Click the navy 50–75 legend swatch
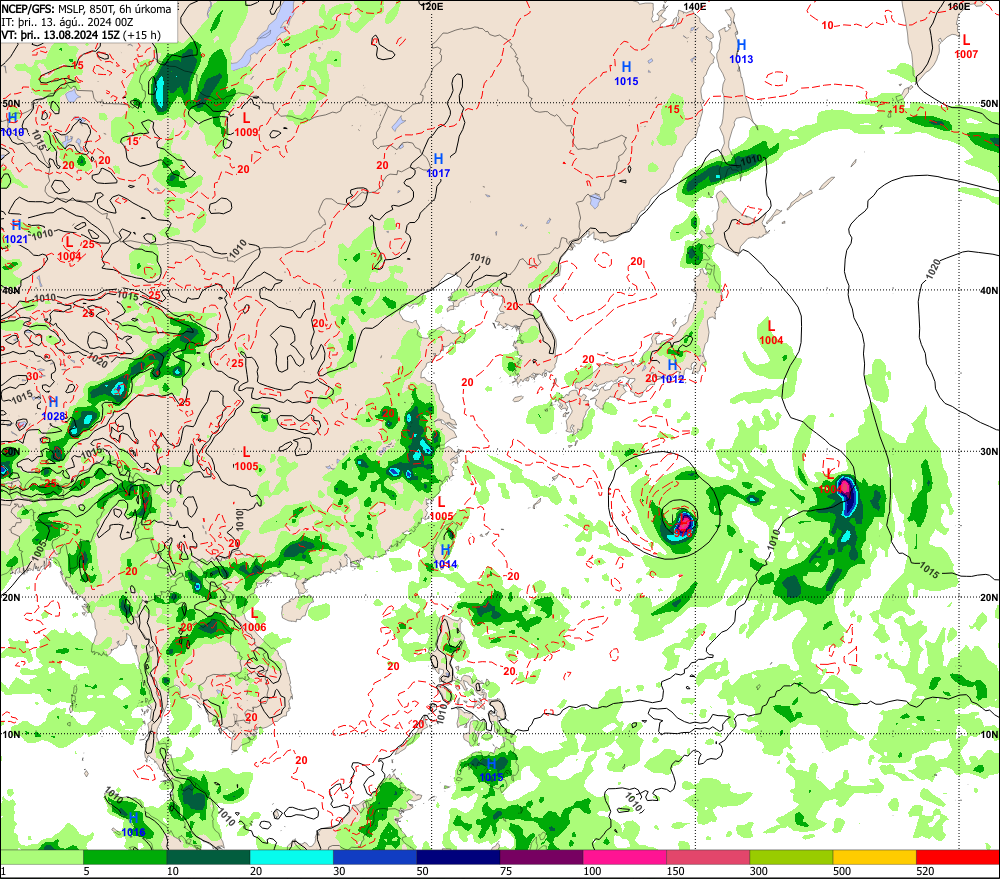 [x=458, y=857]
